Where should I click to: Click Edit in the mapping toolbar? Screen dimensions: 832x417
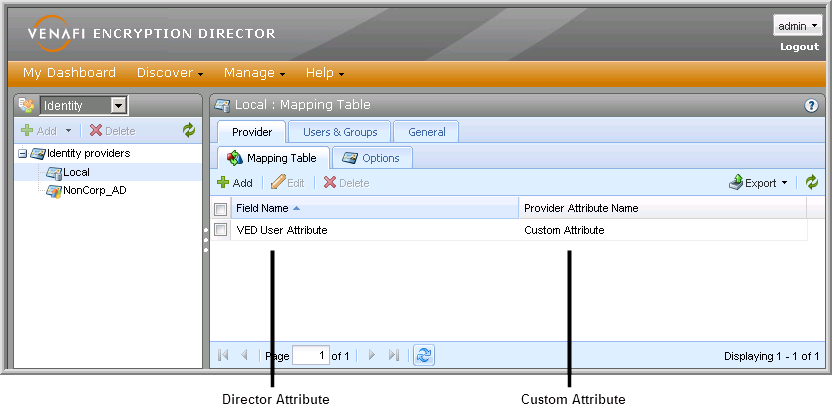click(288, 183)
